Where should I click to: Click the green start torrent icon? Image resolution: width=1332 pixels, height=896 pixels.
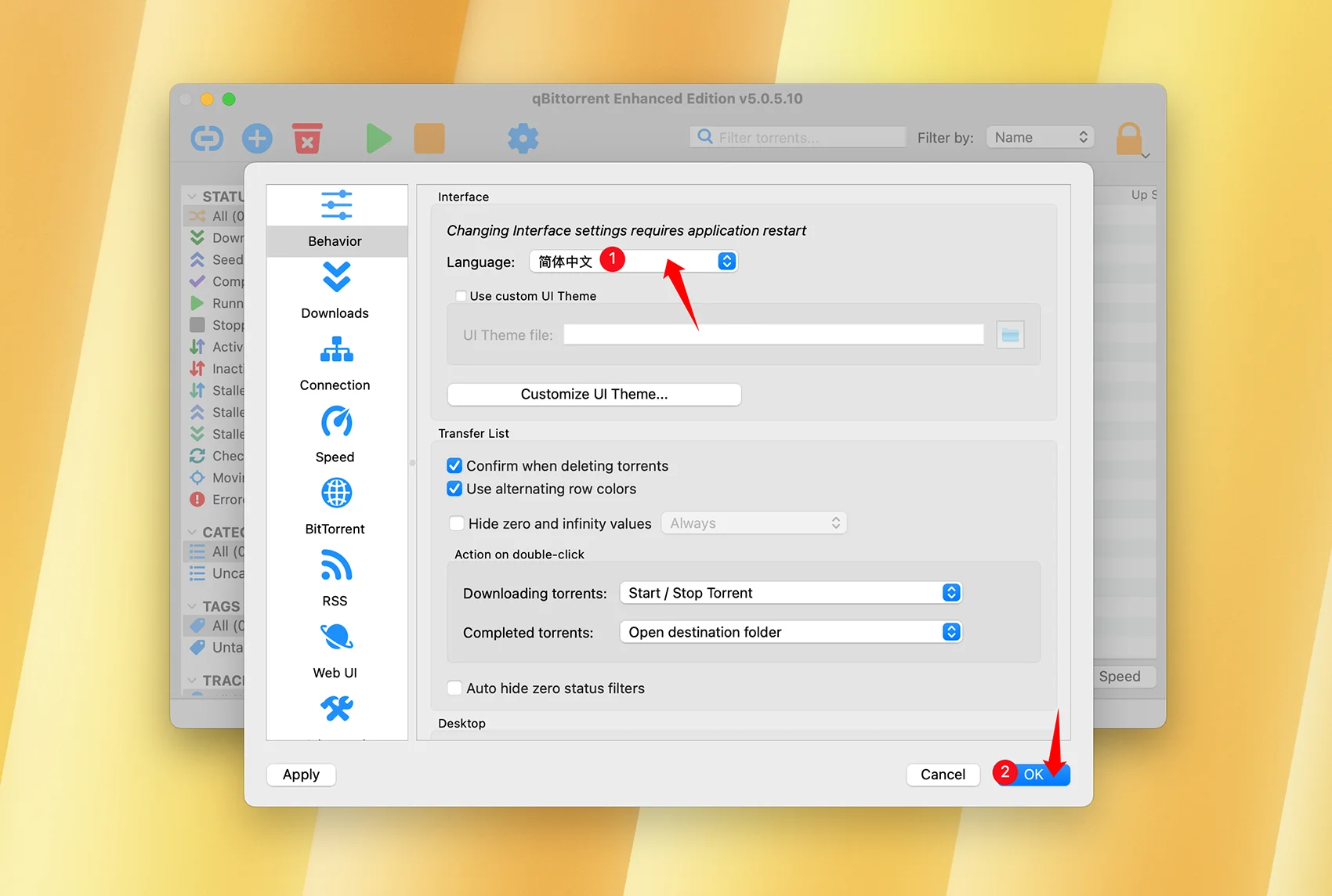(x=378, y=139)
